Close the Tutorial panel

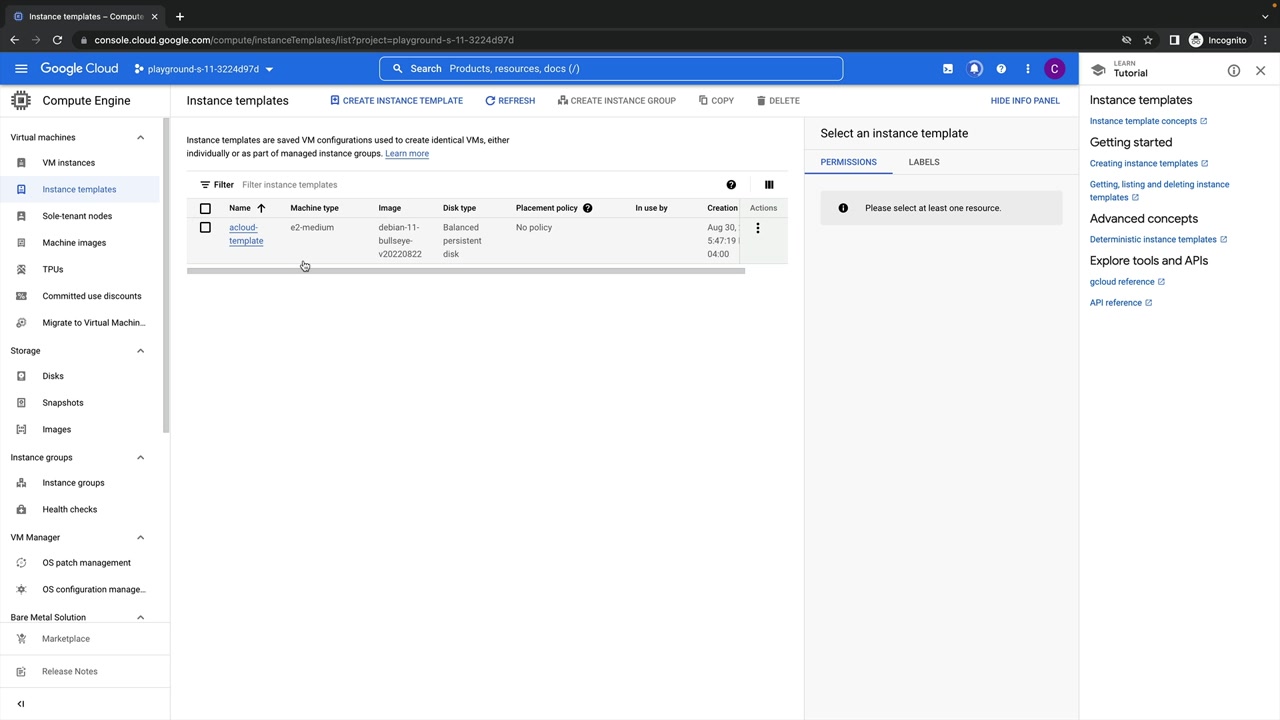point(1260,71)
